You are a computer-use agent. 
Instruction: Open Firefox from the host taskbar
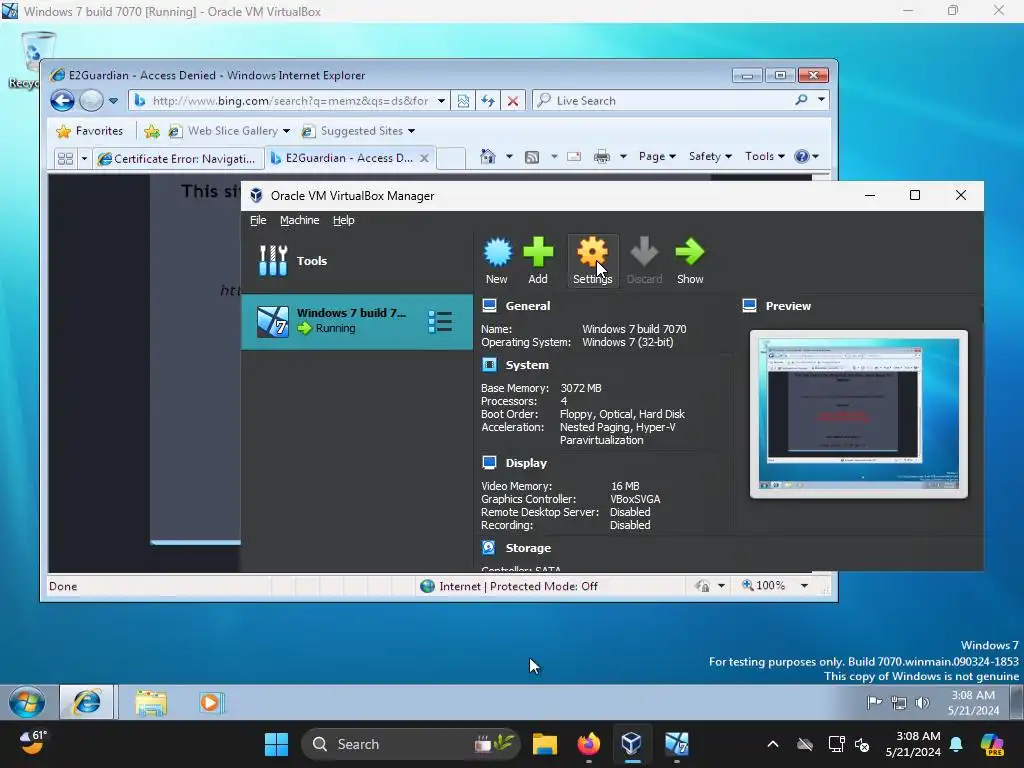click(x=588, y=744)
